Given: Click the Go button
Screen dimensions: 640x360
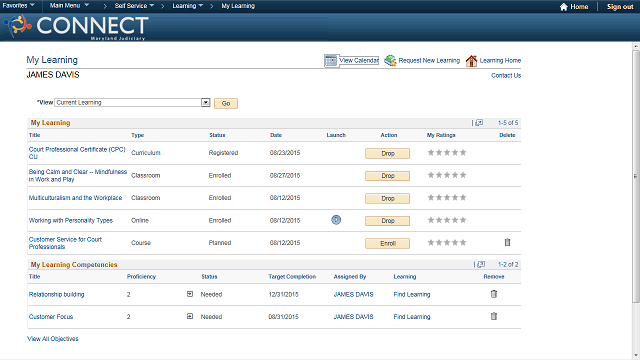Looking at the screenshot, I should click(226, 103).
